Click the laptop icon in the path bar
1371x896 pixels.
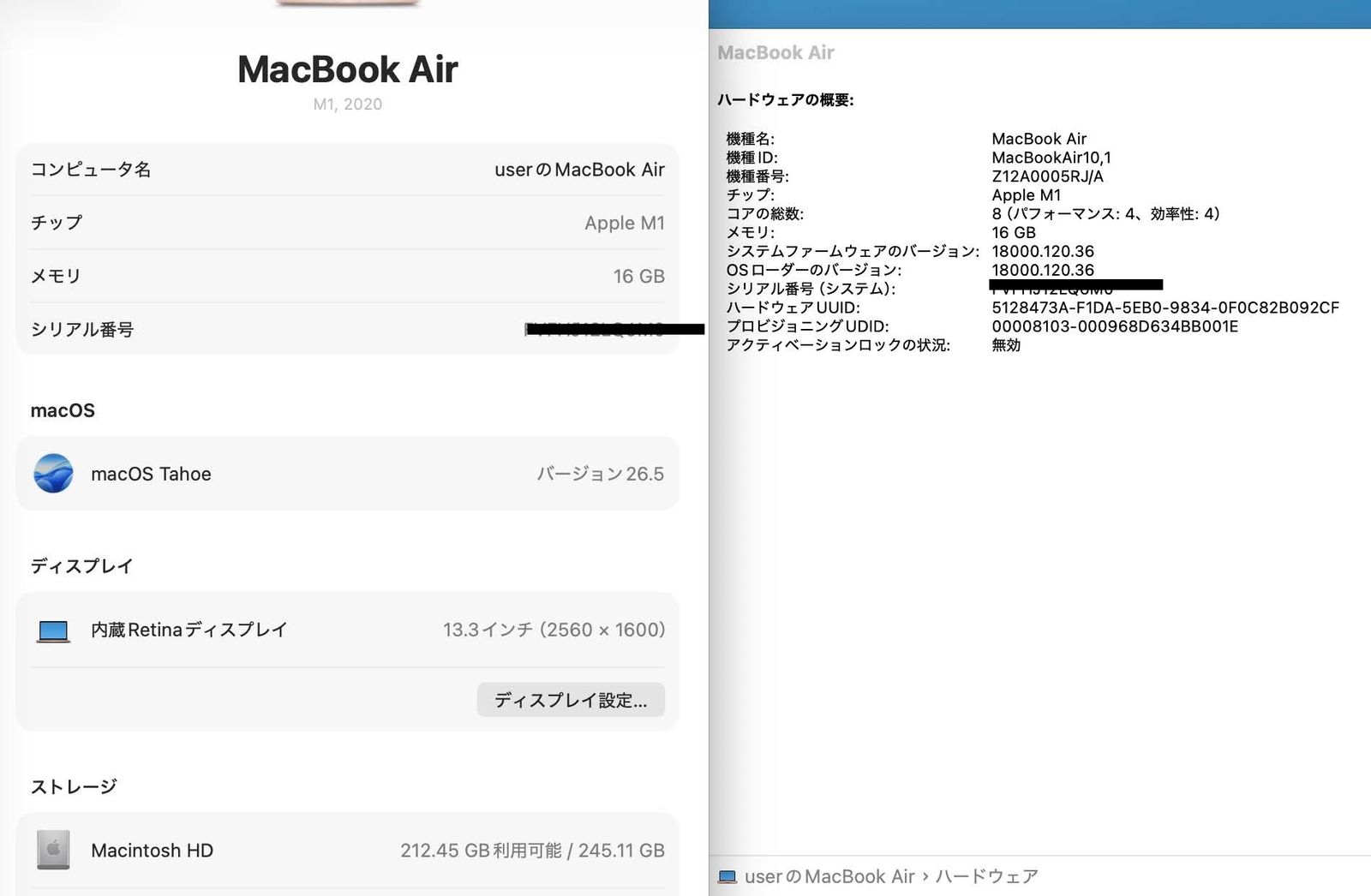click(x=727, y=876)
